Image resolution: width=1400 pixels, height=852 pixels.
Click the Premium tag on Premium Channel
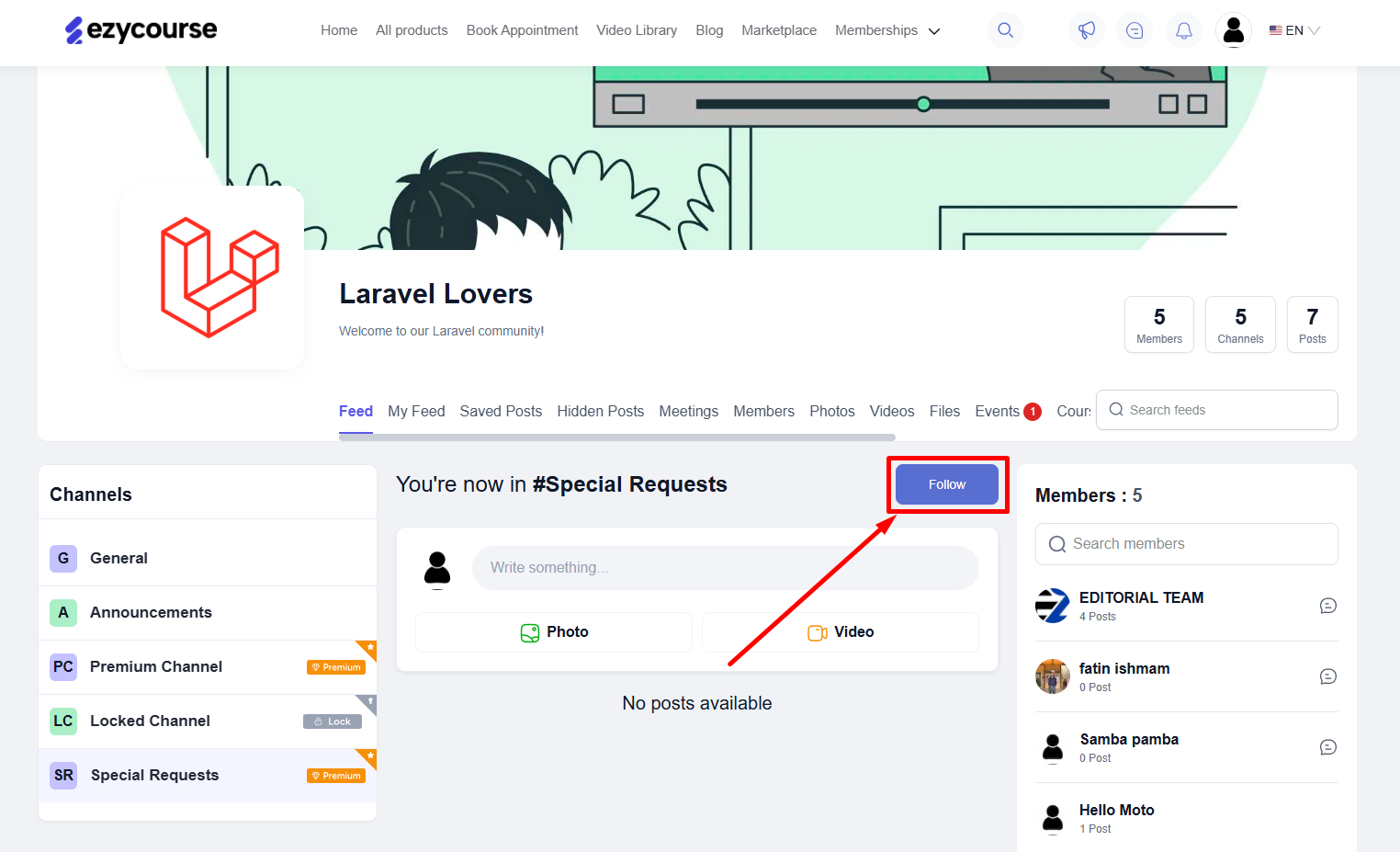point(336,667)
